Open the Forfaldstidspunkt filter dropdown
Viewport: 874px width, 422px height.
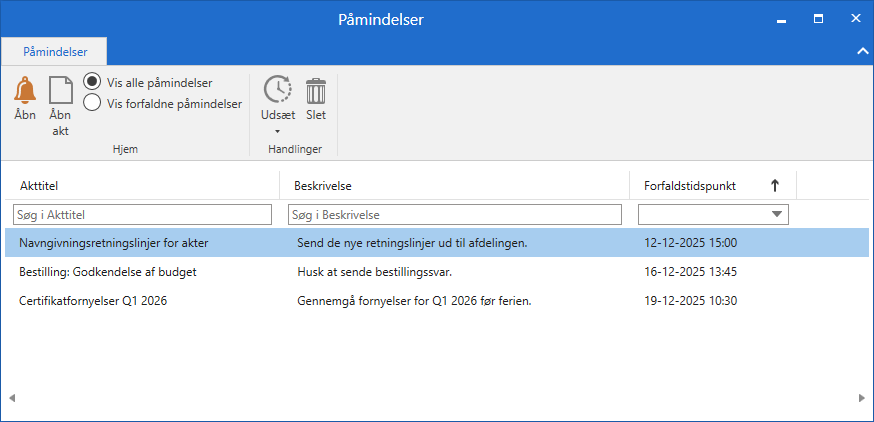click(x=777, y=214)
